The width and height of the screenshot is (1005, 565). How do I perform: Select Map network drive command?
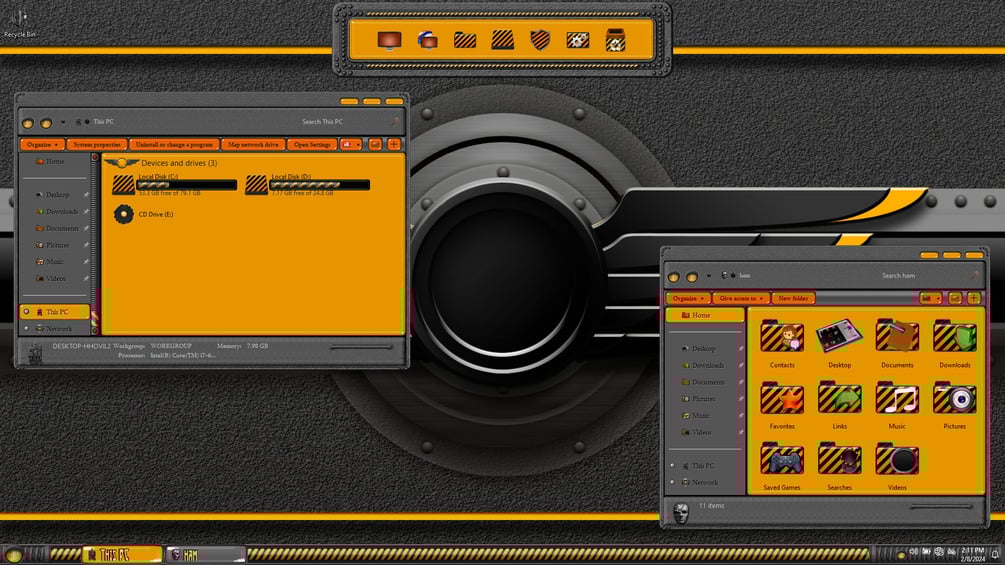253,144
